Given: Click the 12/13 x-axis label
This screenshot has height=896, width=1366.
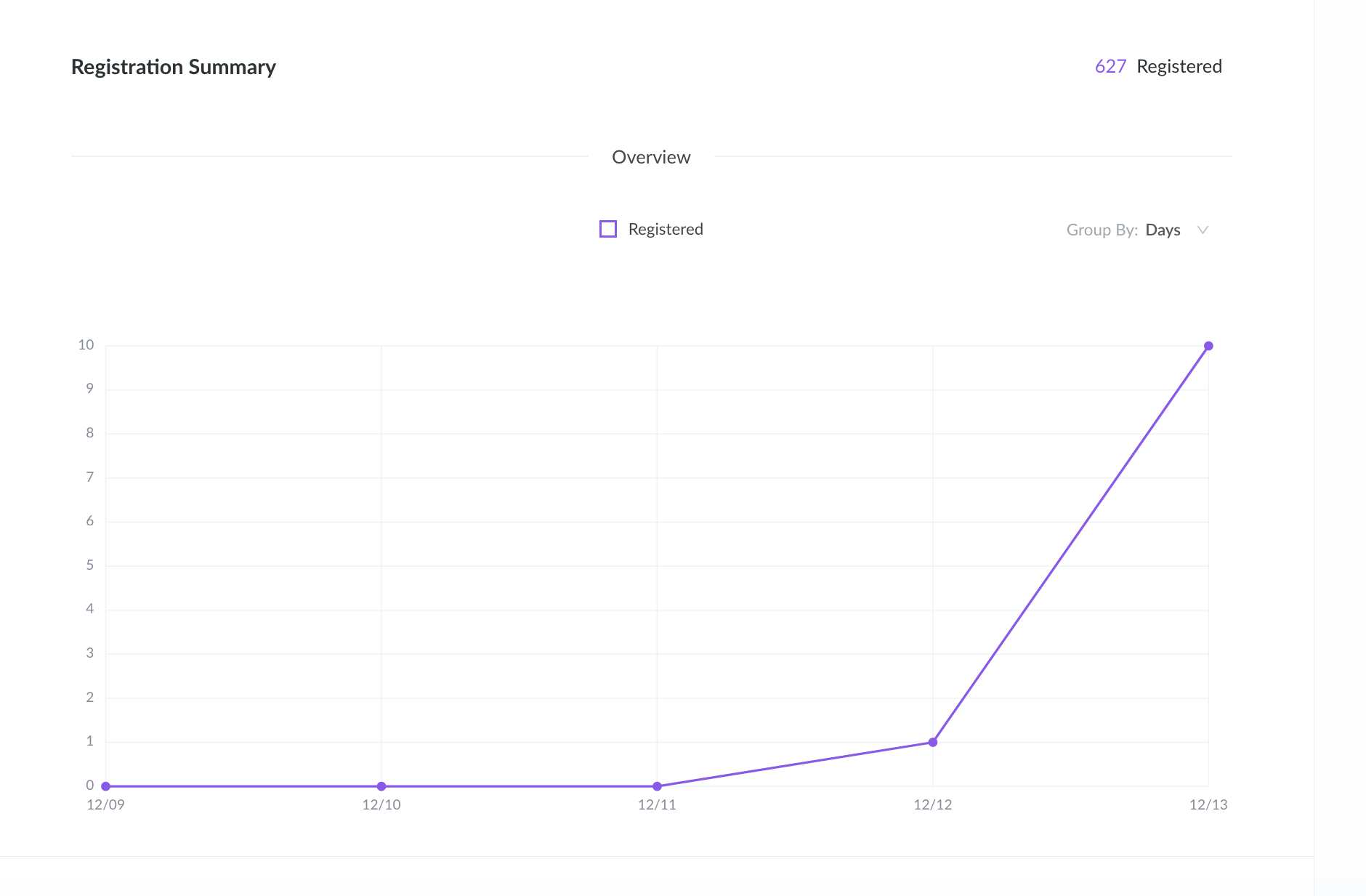Looking at the screenshot, I should (x=1208, y=804).
